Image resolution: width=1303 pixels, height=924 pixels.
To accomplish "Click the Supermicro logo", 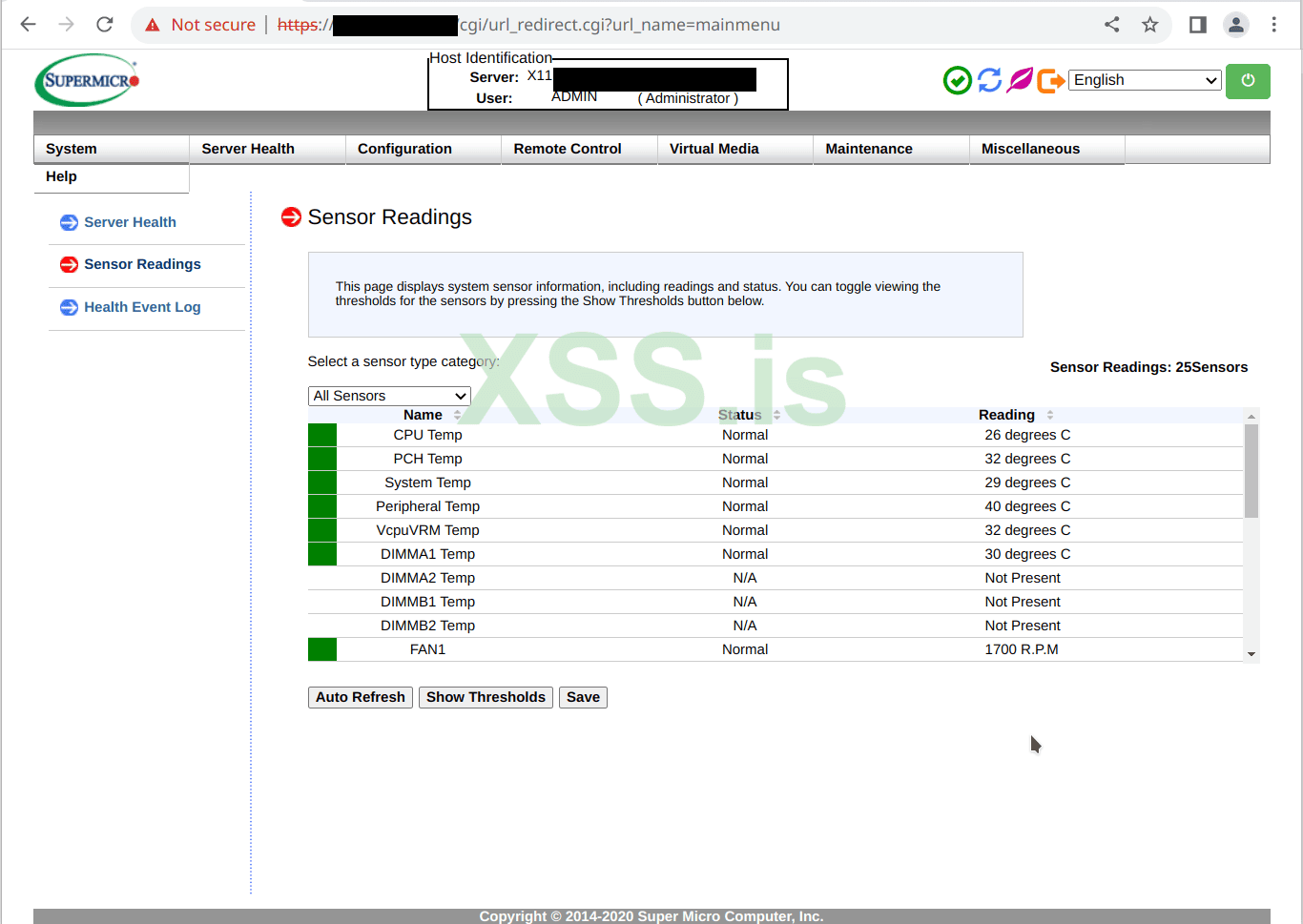I will 86,80.
